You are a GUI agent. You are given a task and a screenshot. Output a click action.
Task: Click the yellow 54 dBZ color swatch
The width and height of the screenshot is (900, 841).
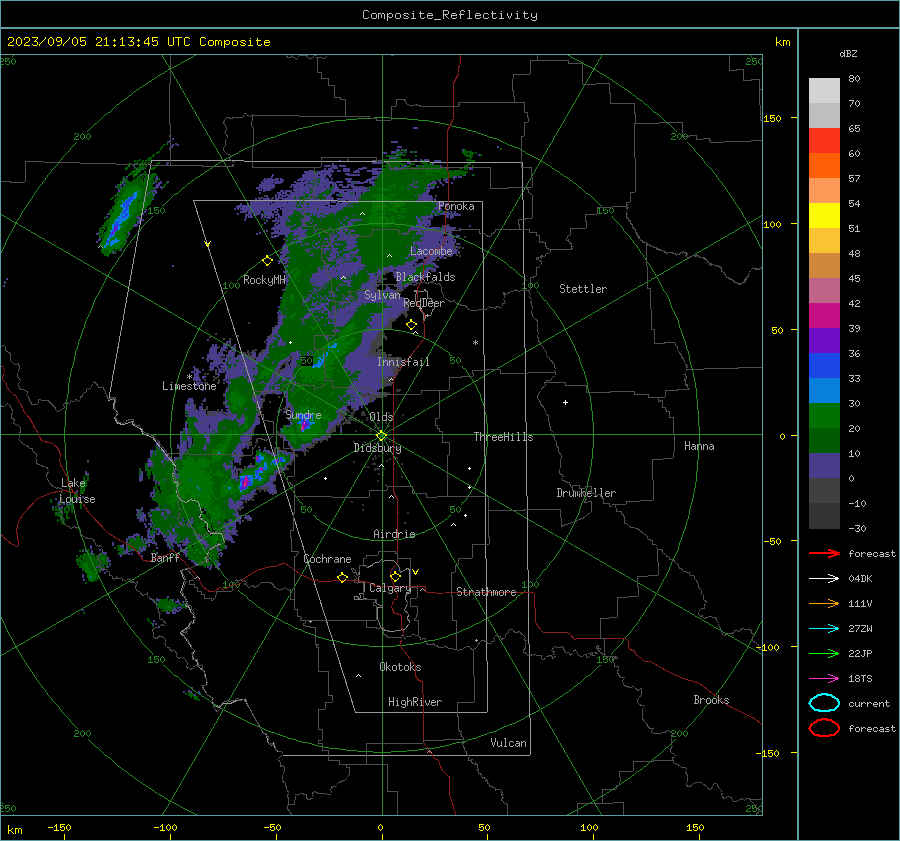pos(824,215)
